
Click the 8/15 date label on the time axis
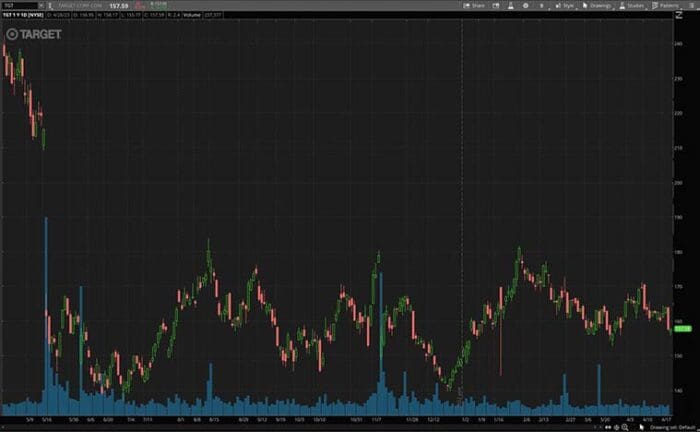[x=214, y=420]
